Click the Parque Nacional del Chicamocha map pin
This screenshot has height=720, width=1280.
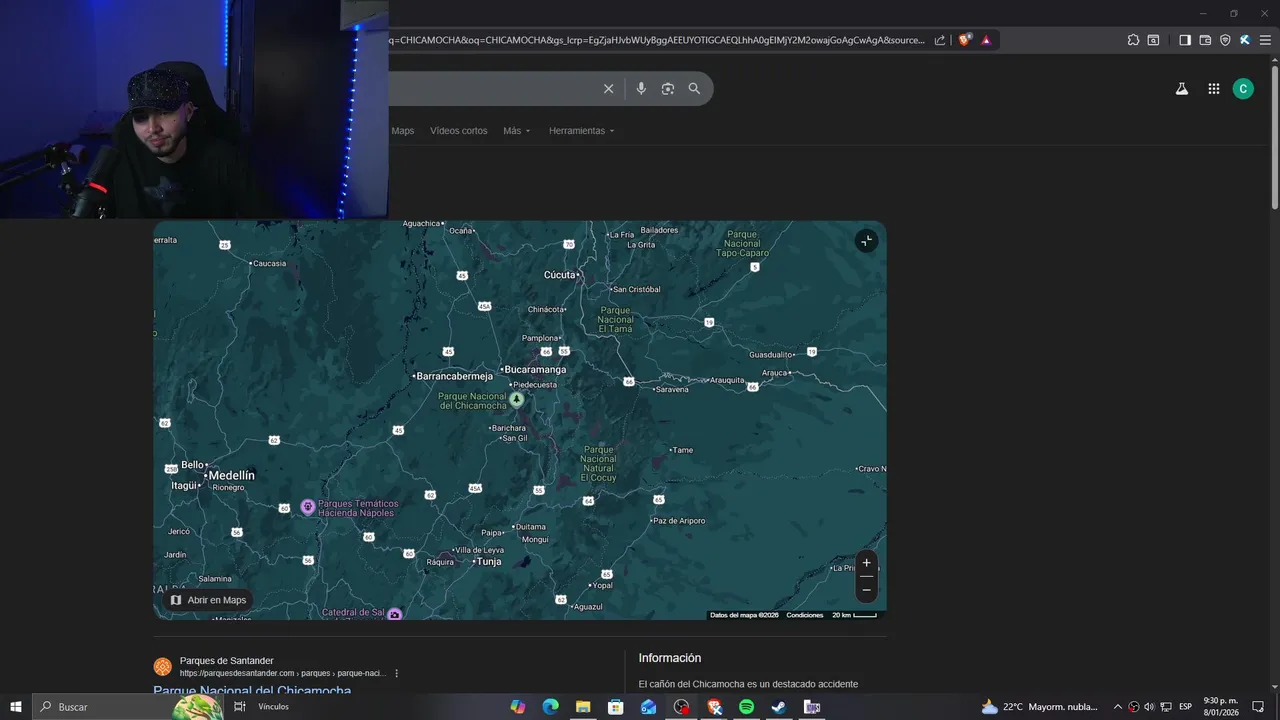tap(516, 399)
